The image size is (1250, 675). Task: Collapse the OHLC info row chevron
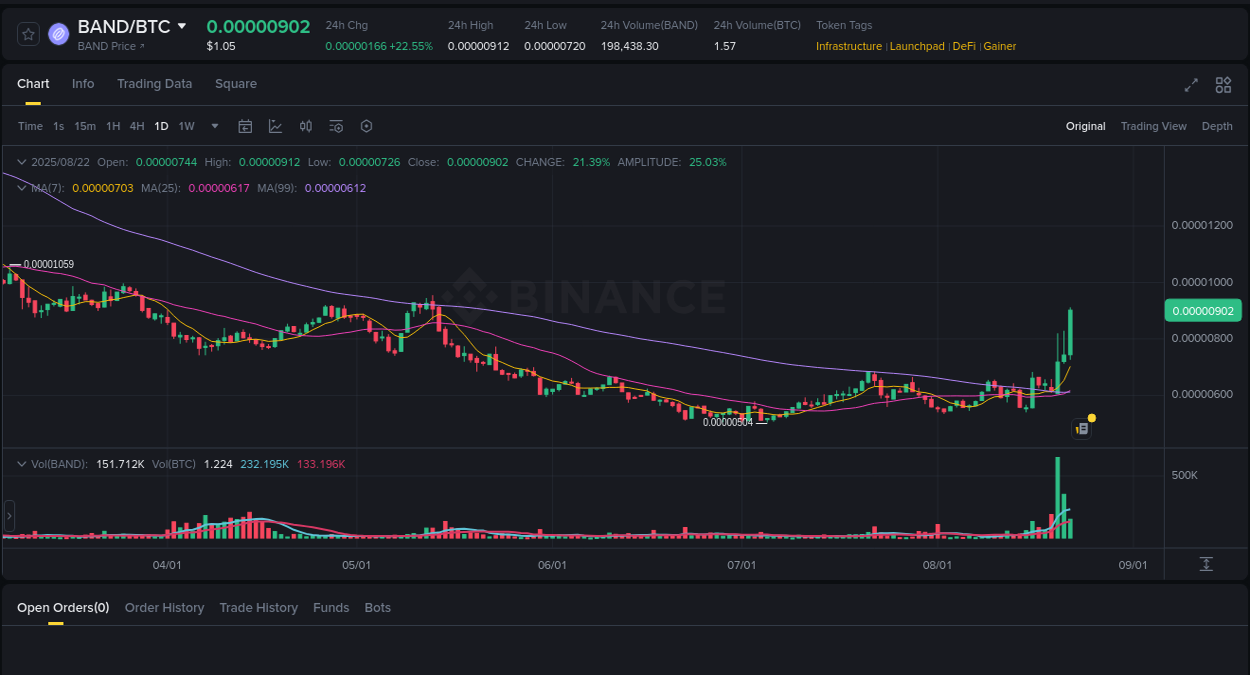pos(21,161)
